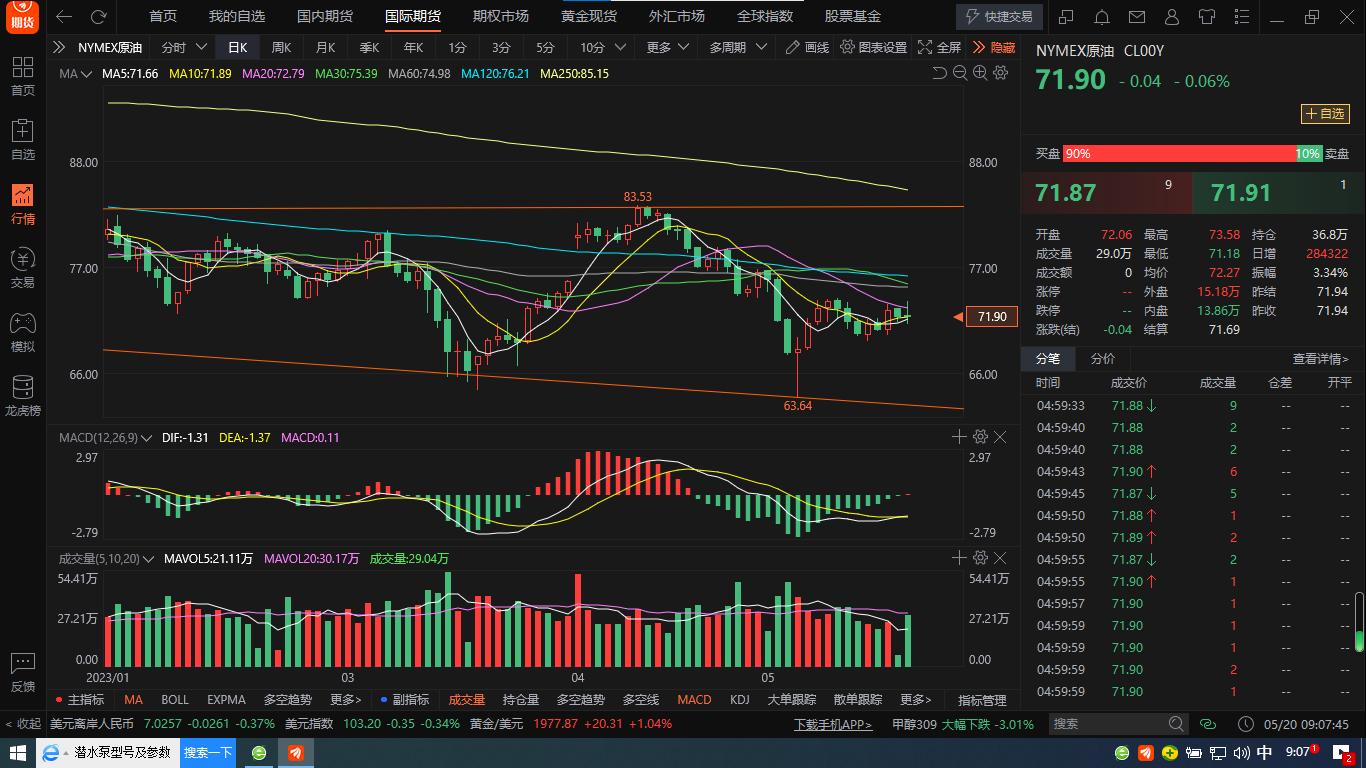Viewport: 1366px width, 768px height.
Task: Click the green link icon in the status bar
Action: click(x=1207, y=724)
